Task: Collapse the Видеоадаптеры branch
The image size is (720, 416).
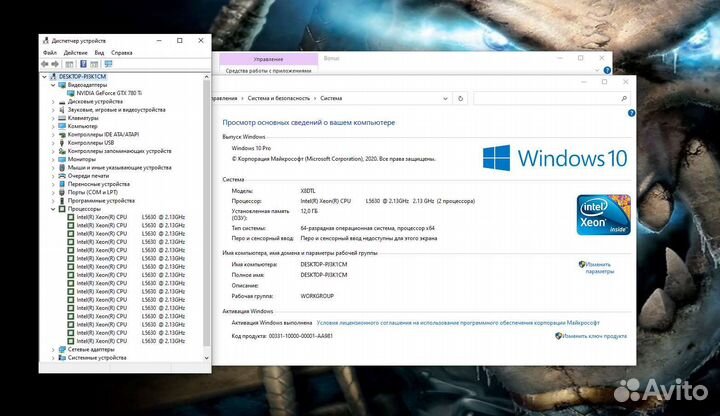Action: pos(53,85)
